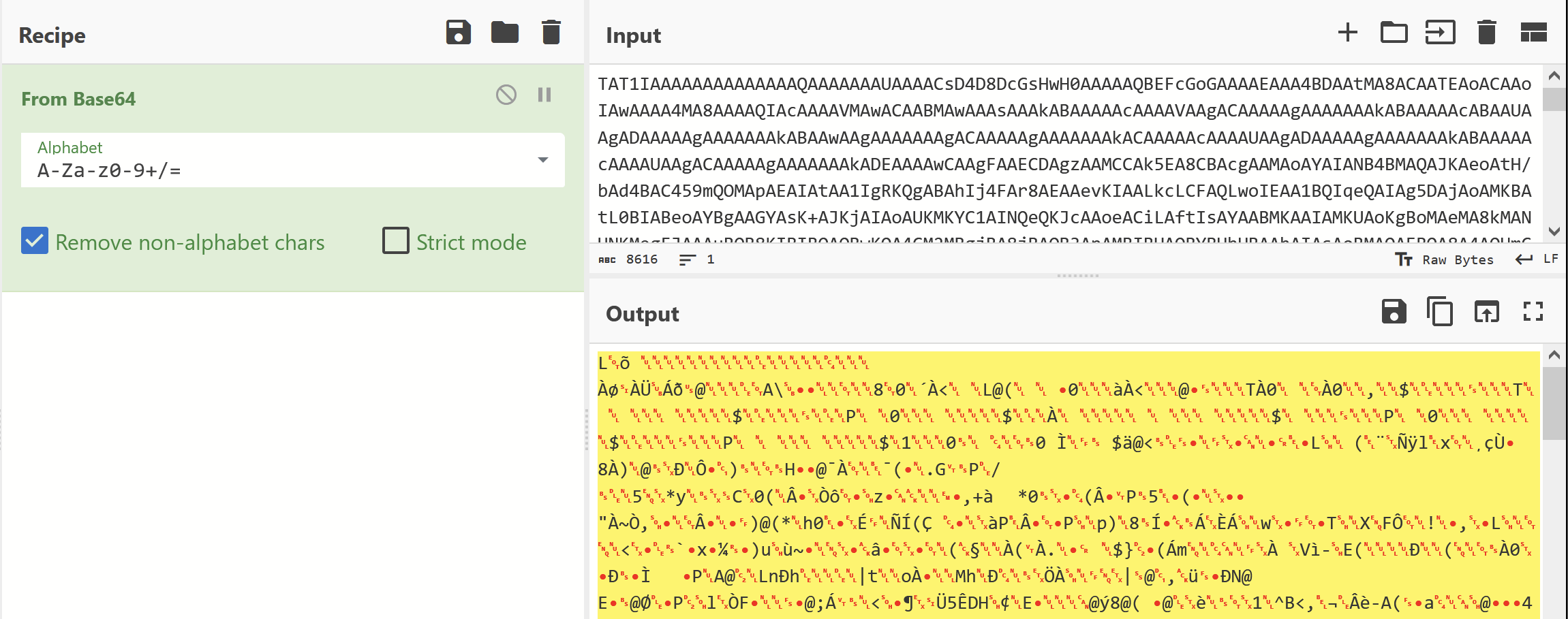Open a file as input
Image resolution: width=1568 pixels, height=619 pixels.
[x=1394, y=32]
